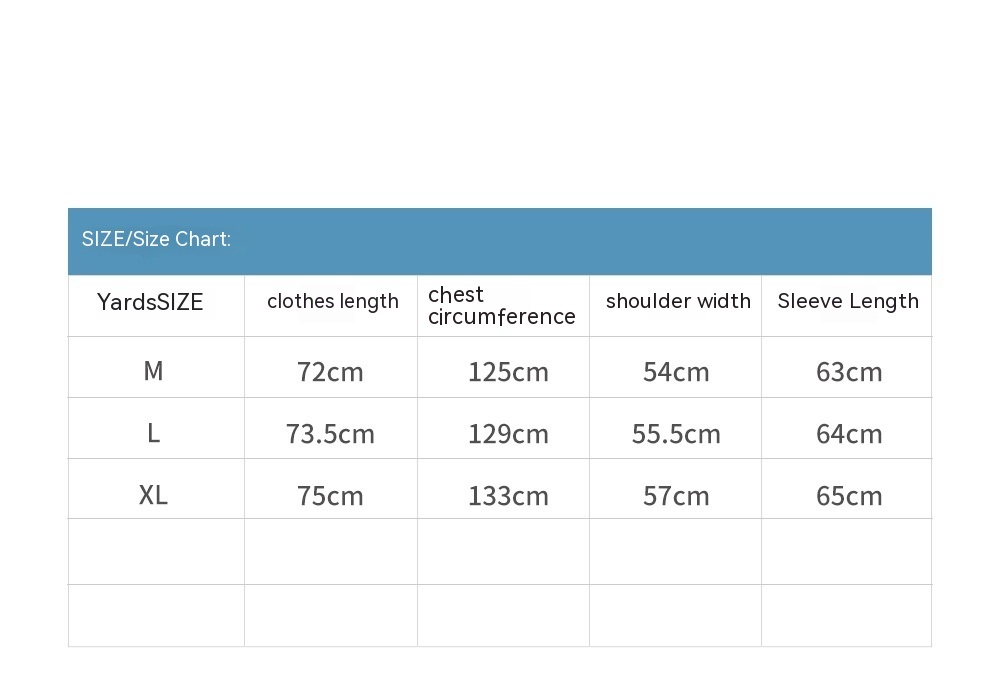This screenshot has height=674, width=1000.
Task: Select the 72cm clothes length cell
Action: [330, 372]
